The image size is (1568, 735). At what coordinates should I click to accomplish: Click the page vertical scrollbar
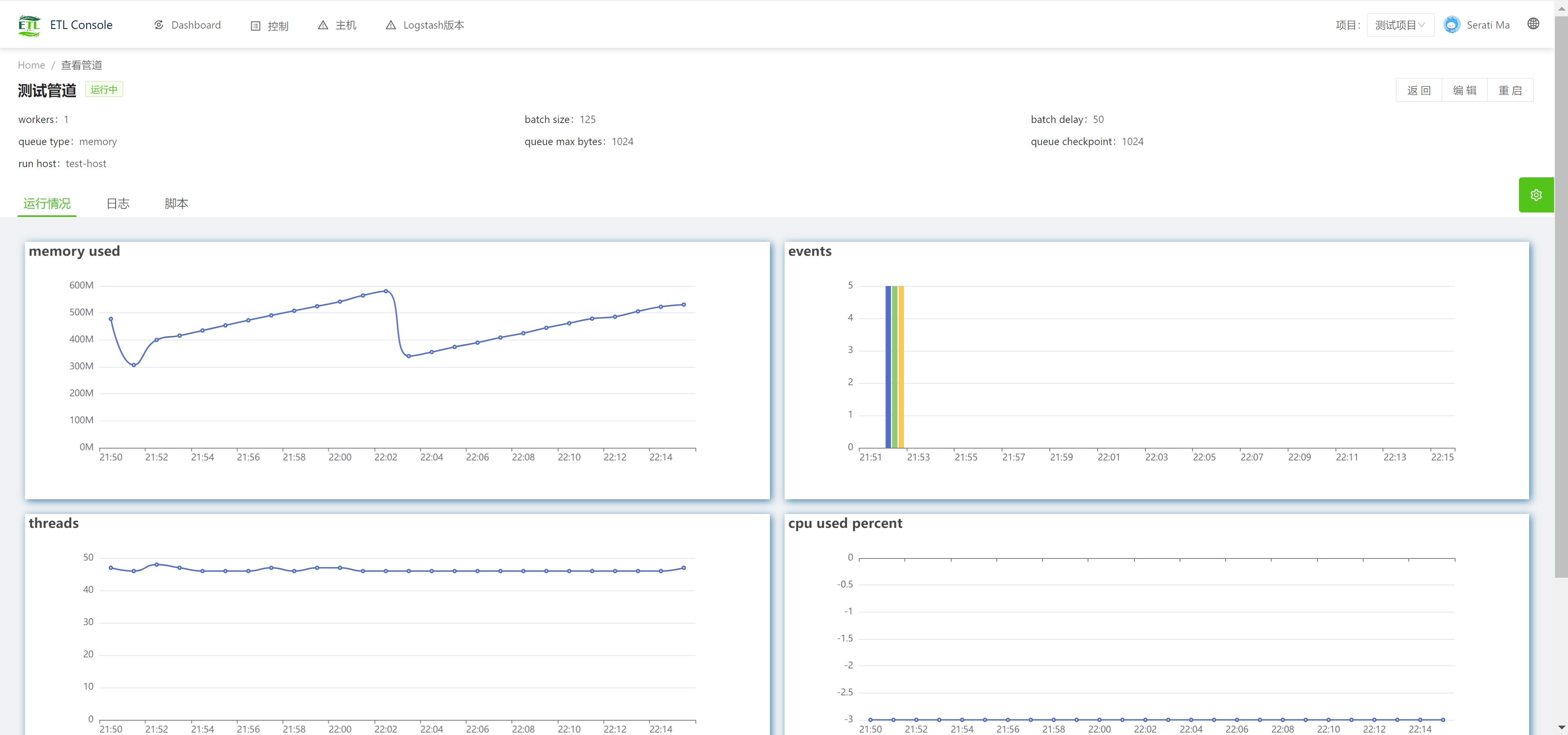click(x=1561, y=296)
